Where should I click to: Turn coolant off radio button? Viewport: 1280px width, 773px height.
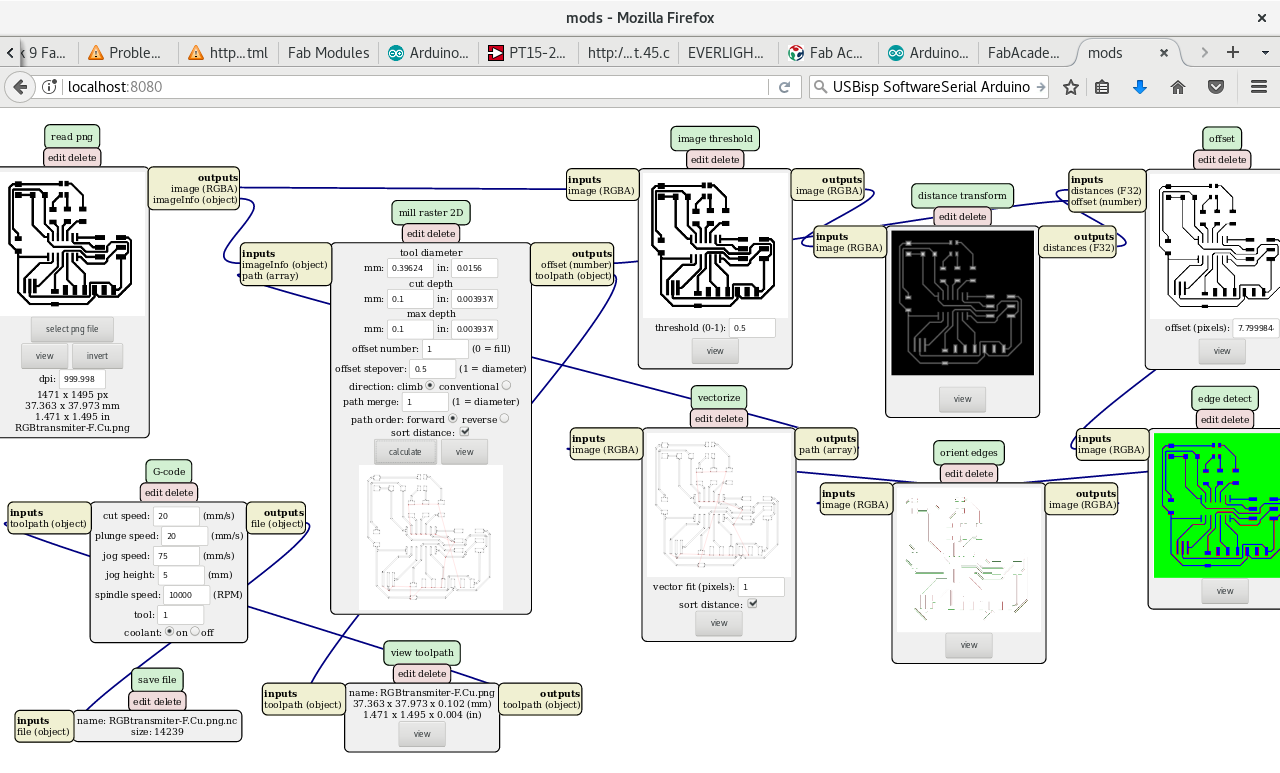point(196,632)
